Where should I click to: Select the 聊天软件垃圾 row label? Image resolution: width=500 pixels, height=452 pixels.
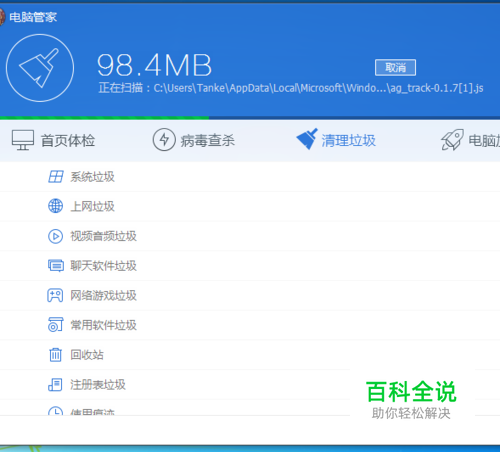click(x=103, y=266)
